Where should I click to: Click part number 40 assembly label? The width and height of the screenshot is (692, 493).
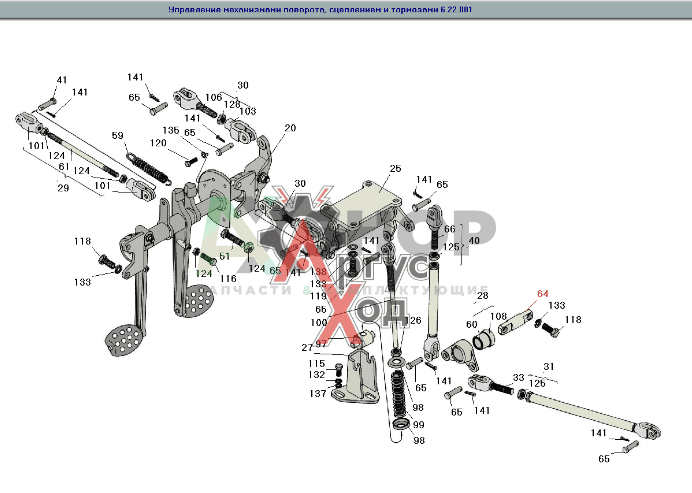(x=473, y=241)
